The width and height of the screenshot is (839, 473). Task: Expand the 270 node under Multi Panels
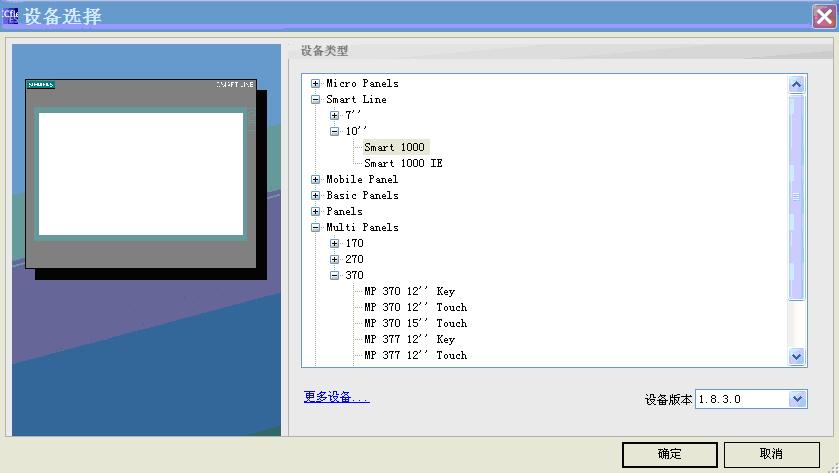point(334,260)
